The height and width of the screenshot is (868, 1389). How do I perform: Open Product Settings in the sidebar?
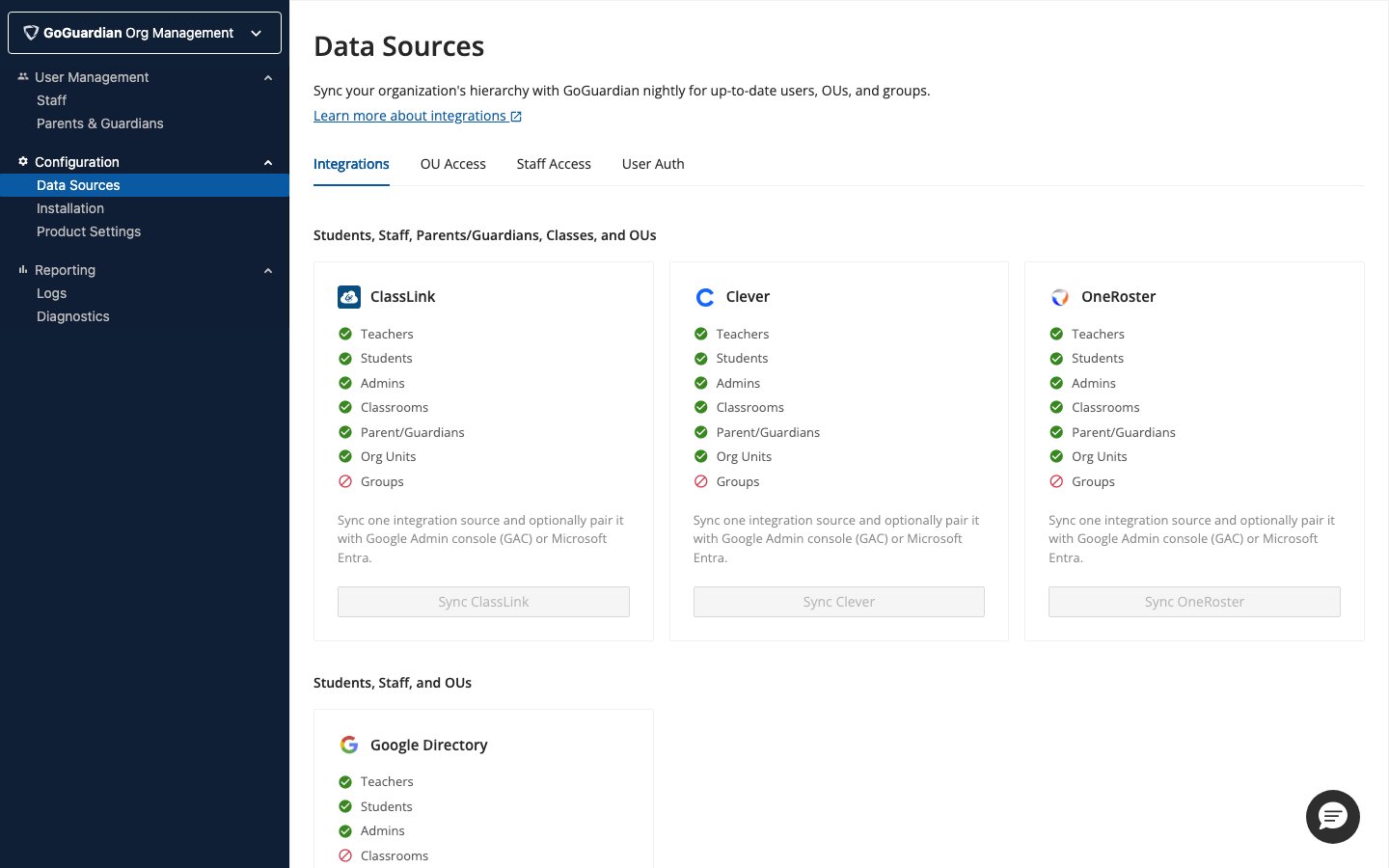pyautogui.click(x=89, y=231)
